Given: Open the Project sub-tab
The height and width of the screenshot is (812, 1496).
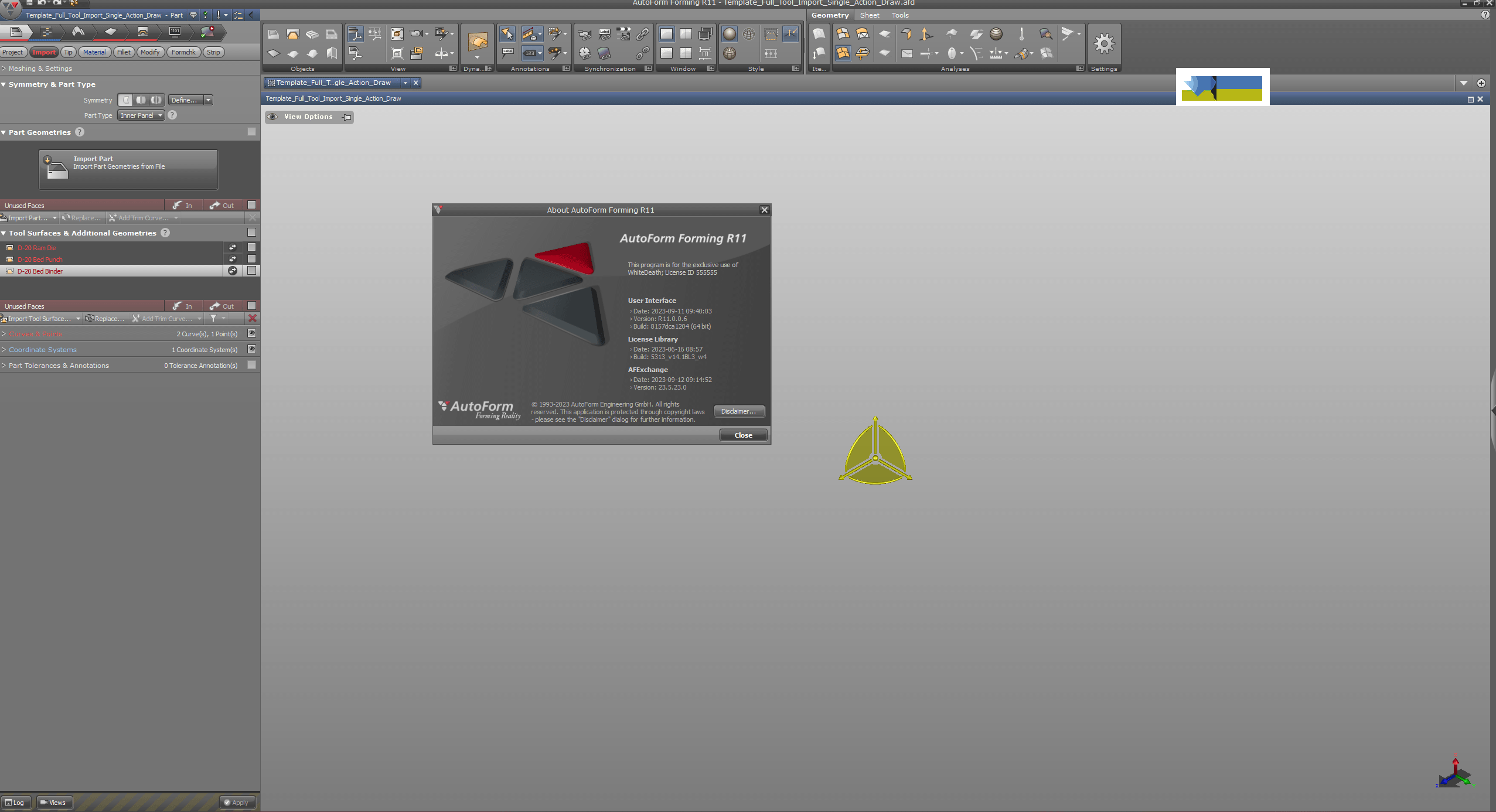Looking at the screenshot, I should tap(12, 52).
